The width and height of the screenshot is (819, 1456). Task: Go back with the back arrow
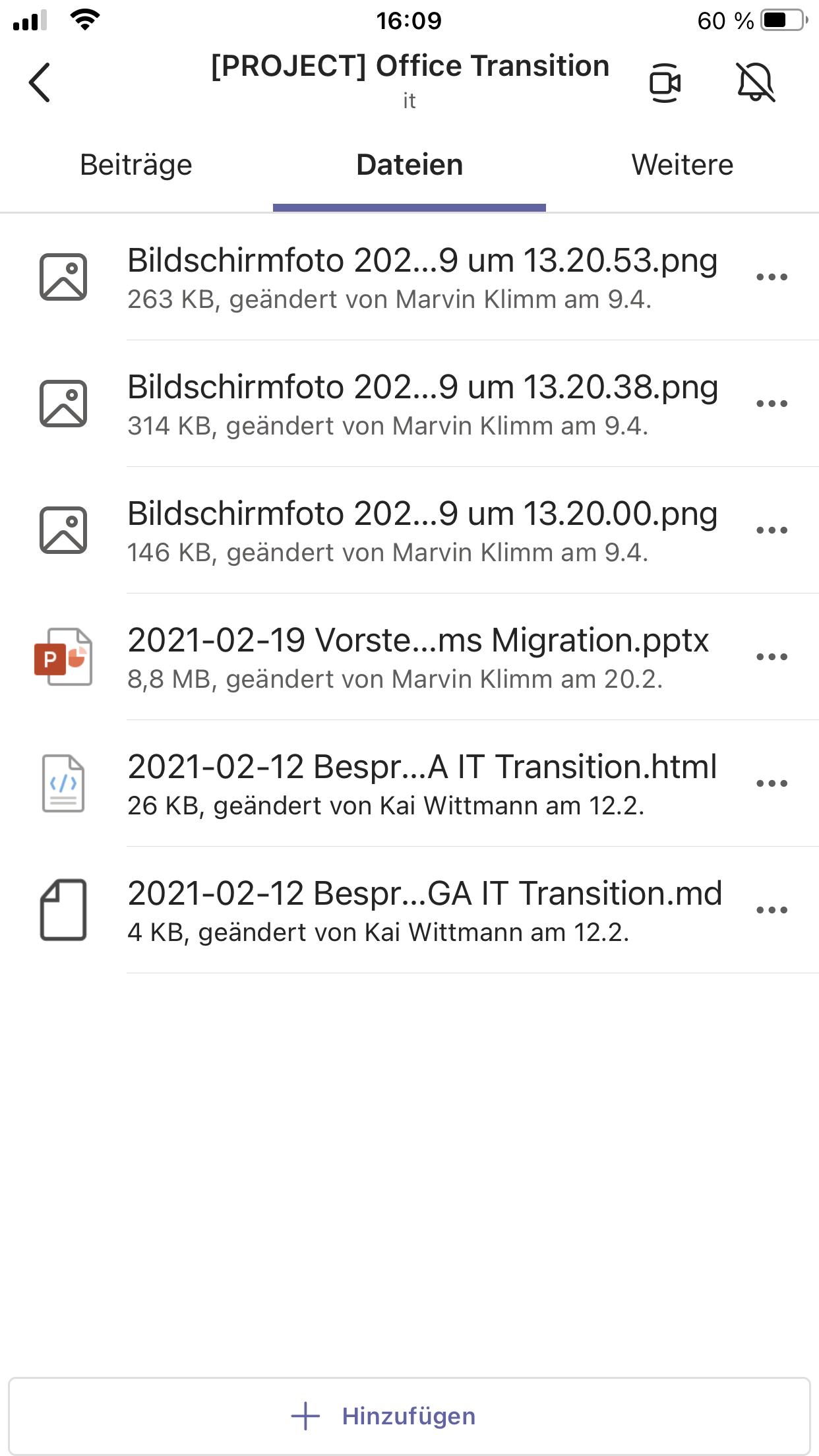[x=38, y=83]
